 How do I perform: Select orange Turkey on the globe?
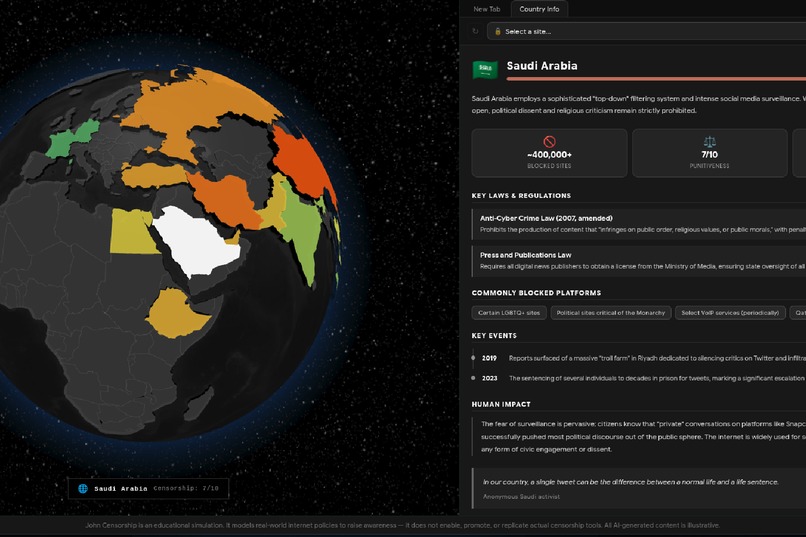coord(154,176)
